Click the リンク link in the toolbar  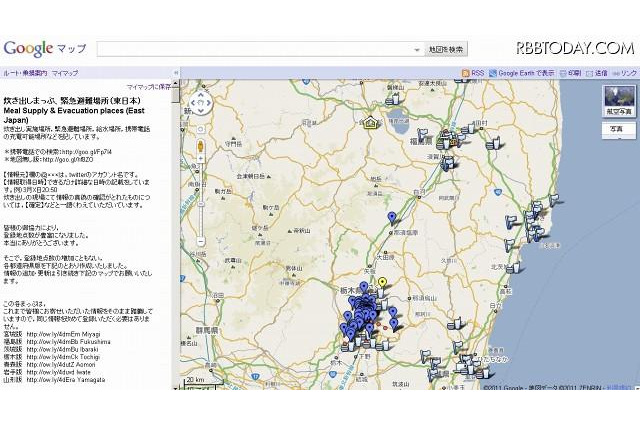tap(629, 73)
